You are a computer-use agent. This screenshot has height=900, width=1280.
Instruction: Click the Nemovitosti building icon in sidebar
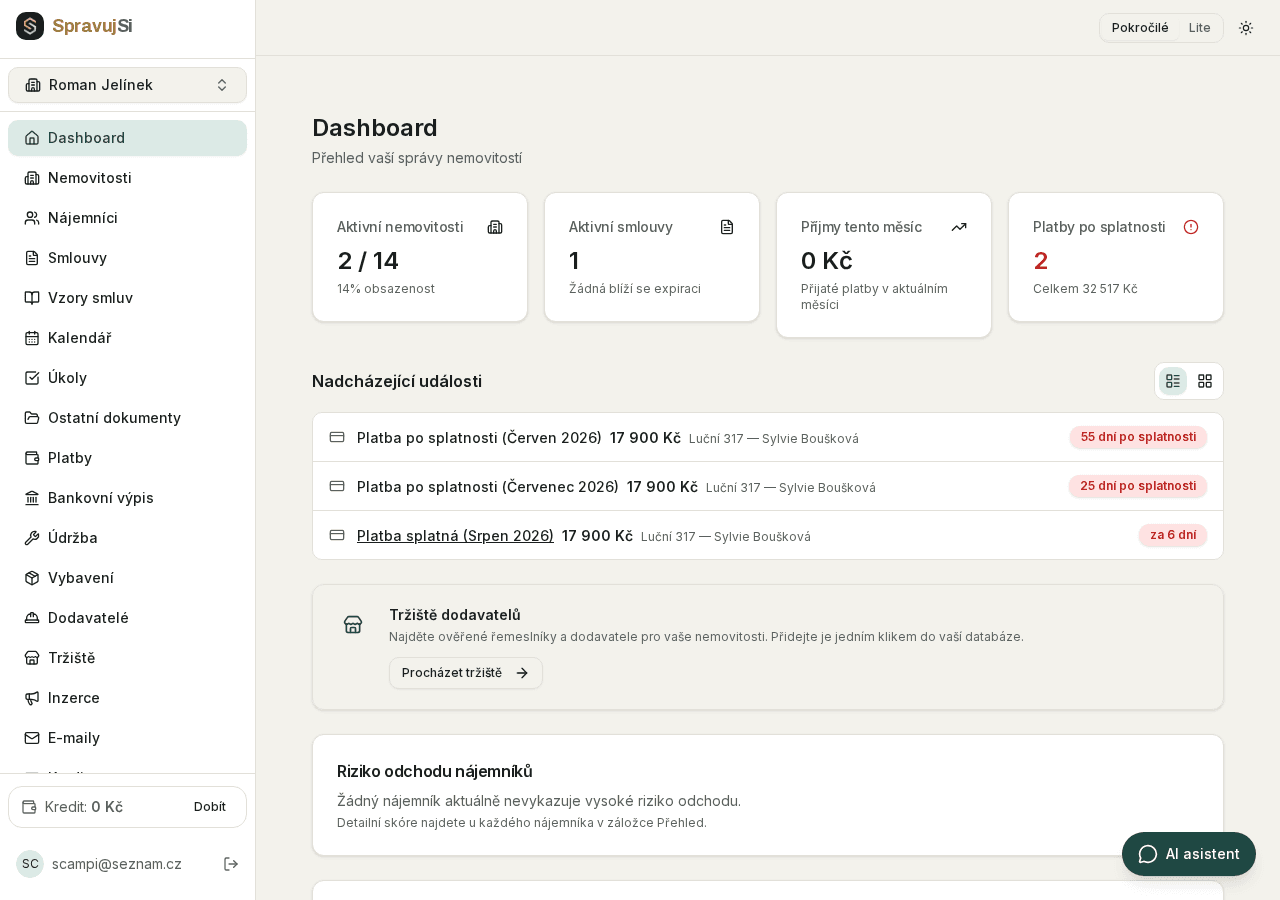pos(32,178)
